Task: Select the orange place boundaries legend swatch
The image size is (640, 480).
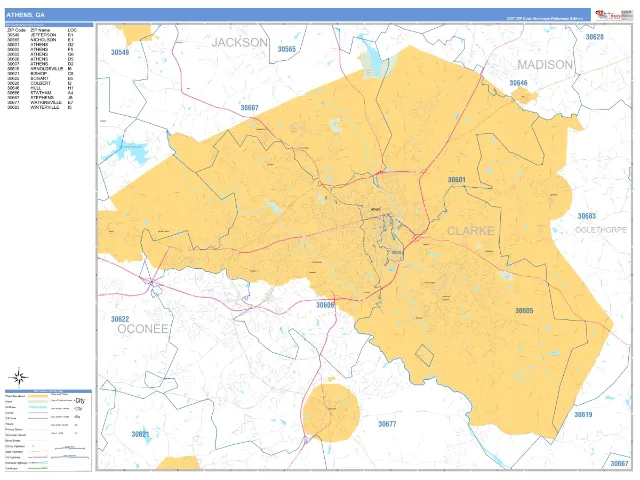Action: (x=38, y=396)
